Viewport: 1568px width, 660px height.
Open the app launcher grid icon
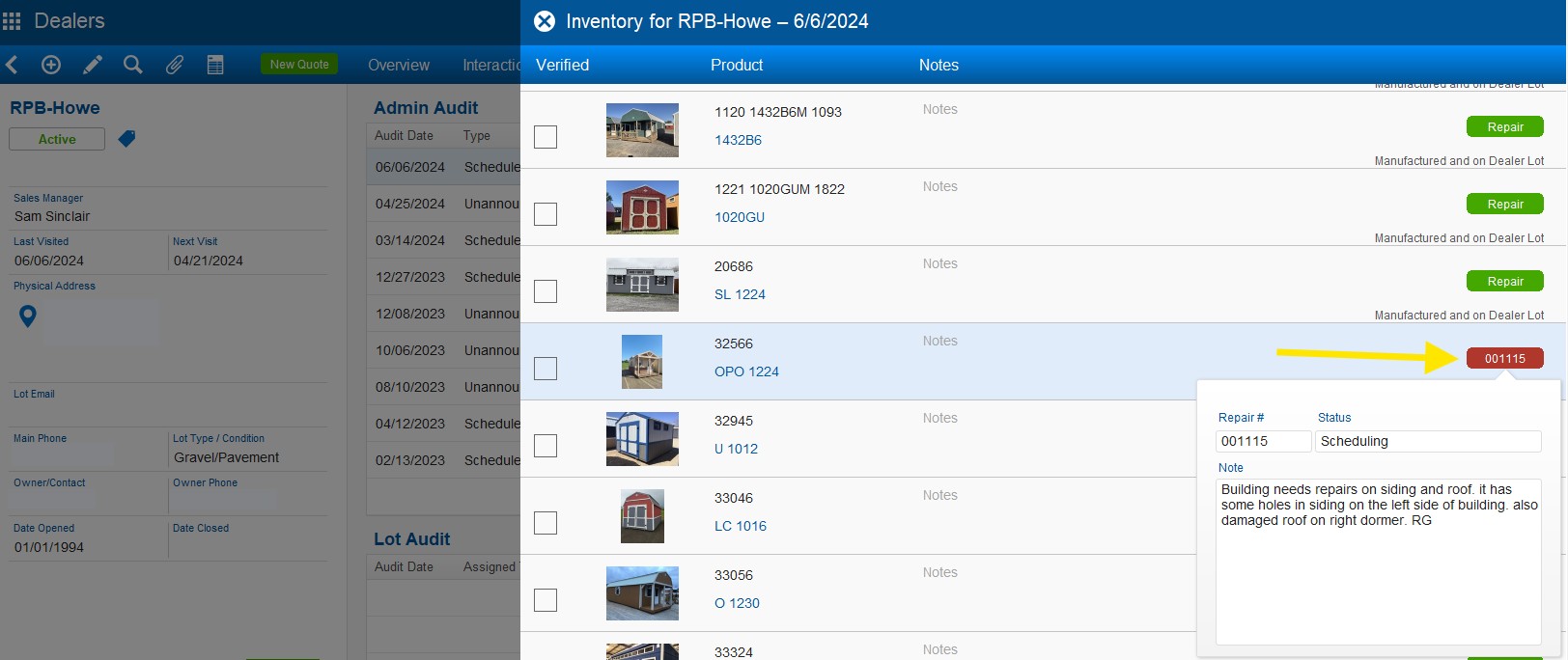tap(12, 21)
